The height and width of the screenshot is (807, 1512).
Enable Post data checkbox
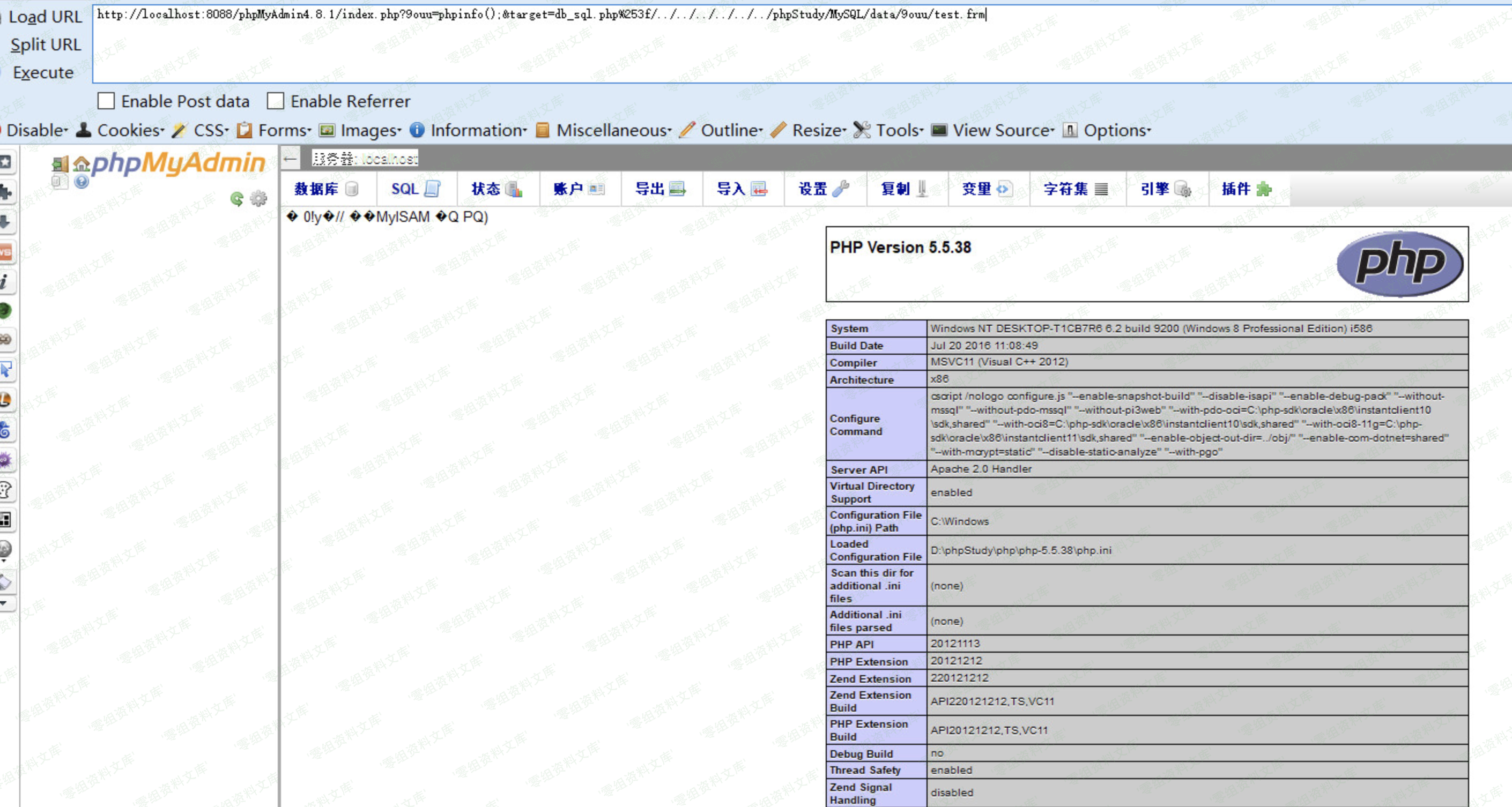[x=106, y=101]
